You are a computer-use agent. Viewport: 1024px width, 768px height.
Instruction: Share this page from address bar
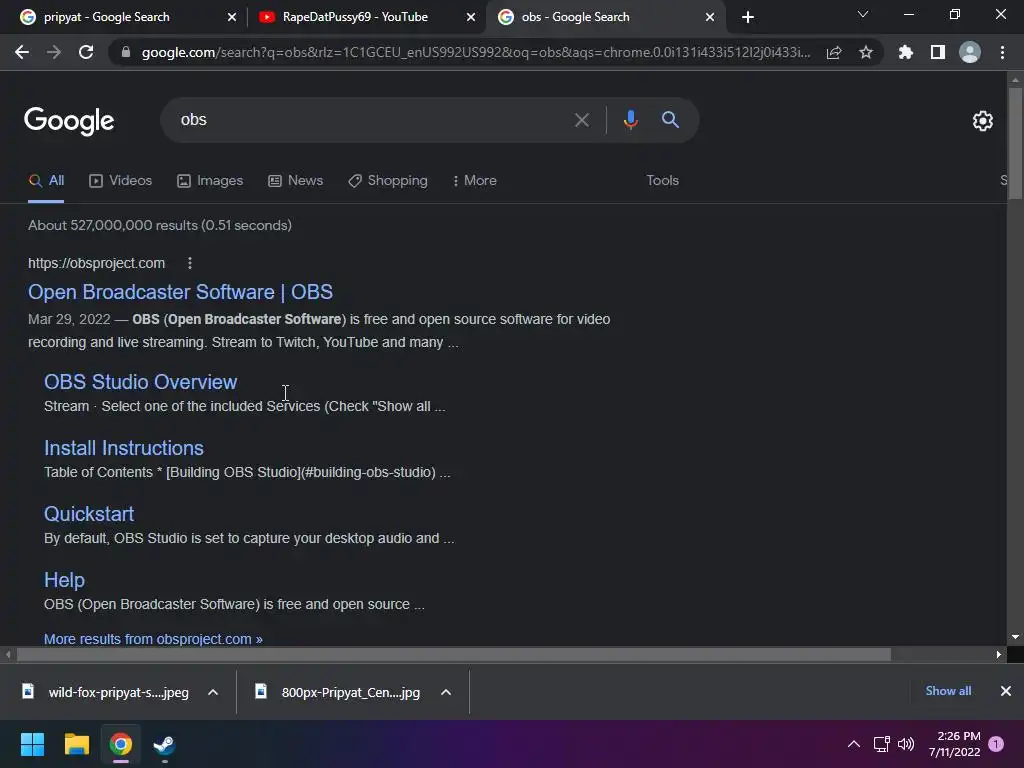[x=834, y=52]
